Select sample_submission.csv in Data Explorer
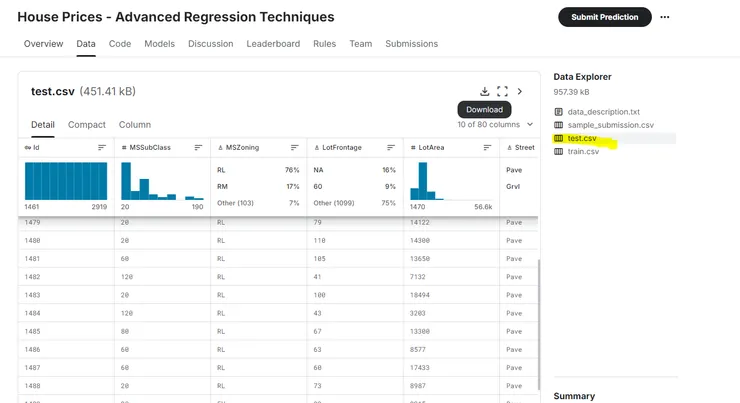740x403 pixels. pyautogui.click(x=610, y=125)
